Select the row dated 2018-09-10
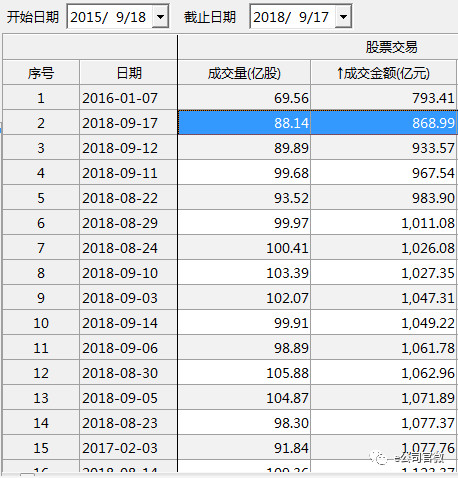458x478 pixels. tap(230, 273)
